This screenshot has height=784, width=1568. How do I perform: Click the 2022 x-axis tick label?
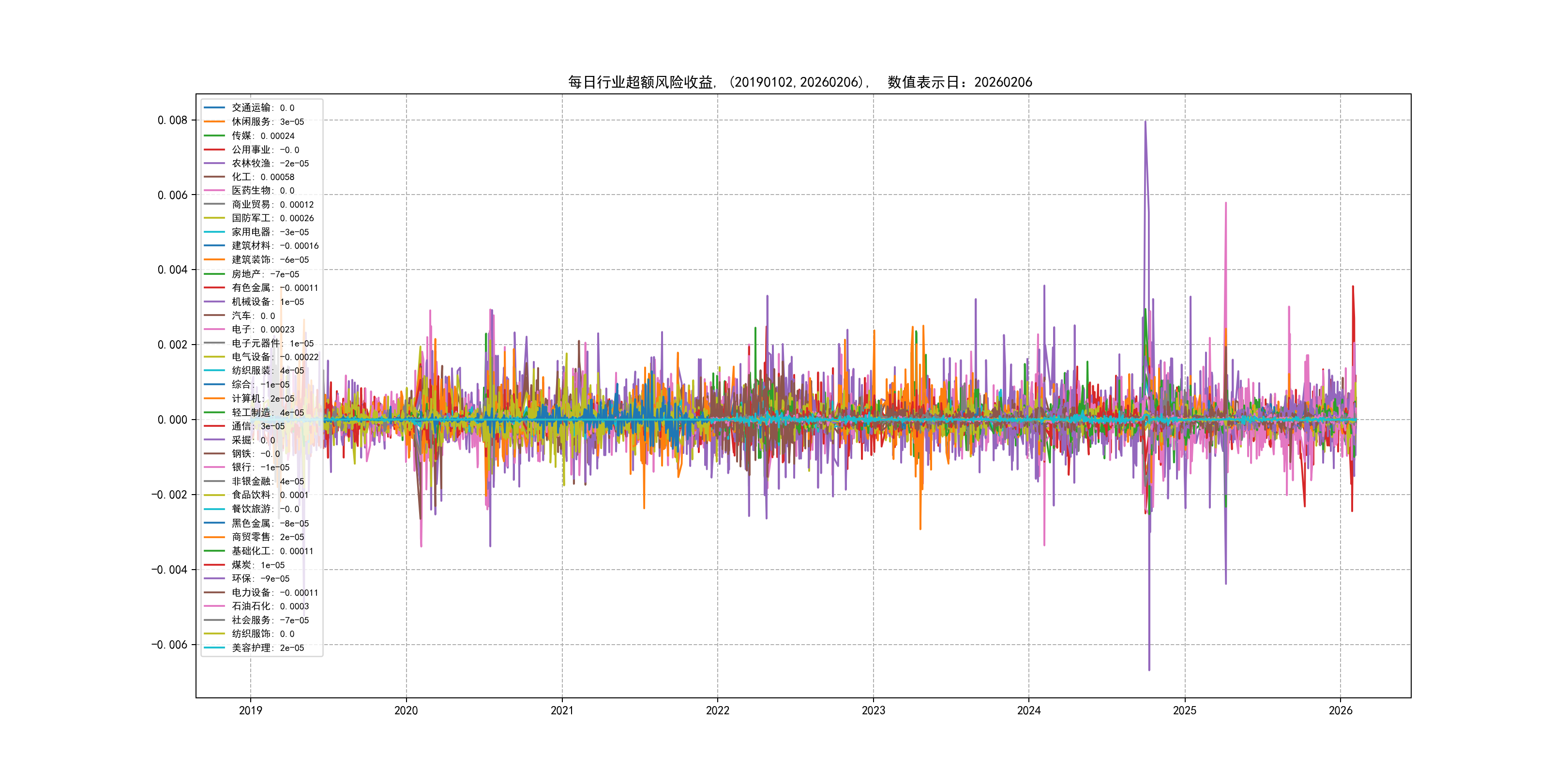[x=717, y=710]
